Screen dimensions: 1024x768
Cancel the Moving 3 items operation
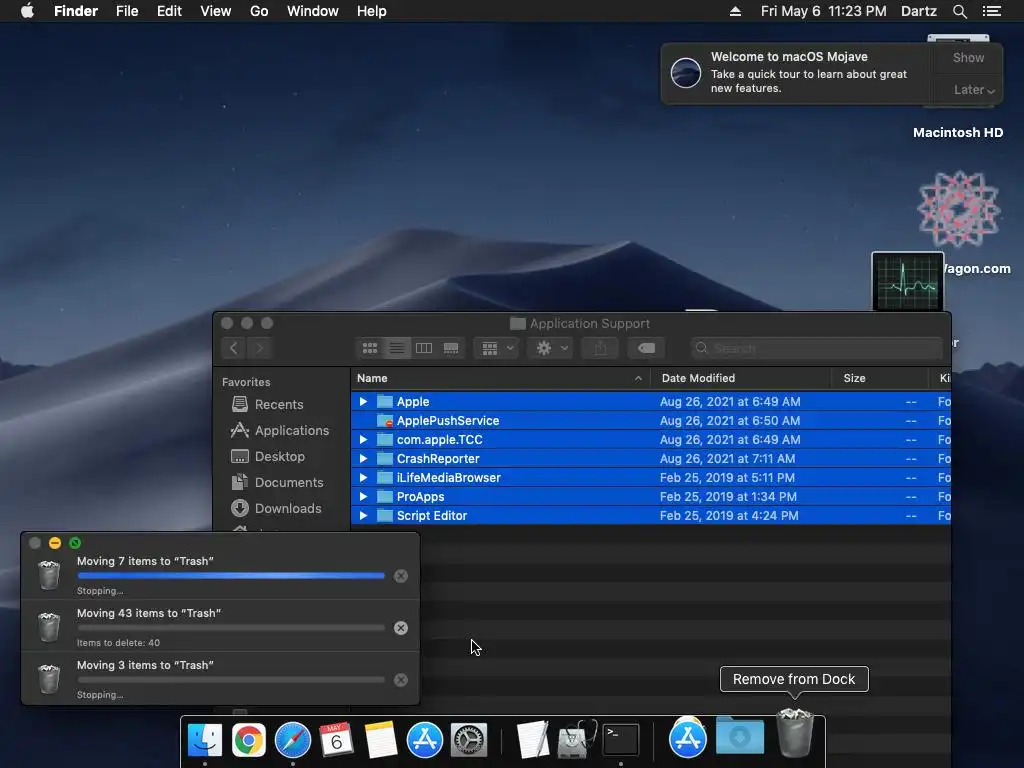point(401,680)
